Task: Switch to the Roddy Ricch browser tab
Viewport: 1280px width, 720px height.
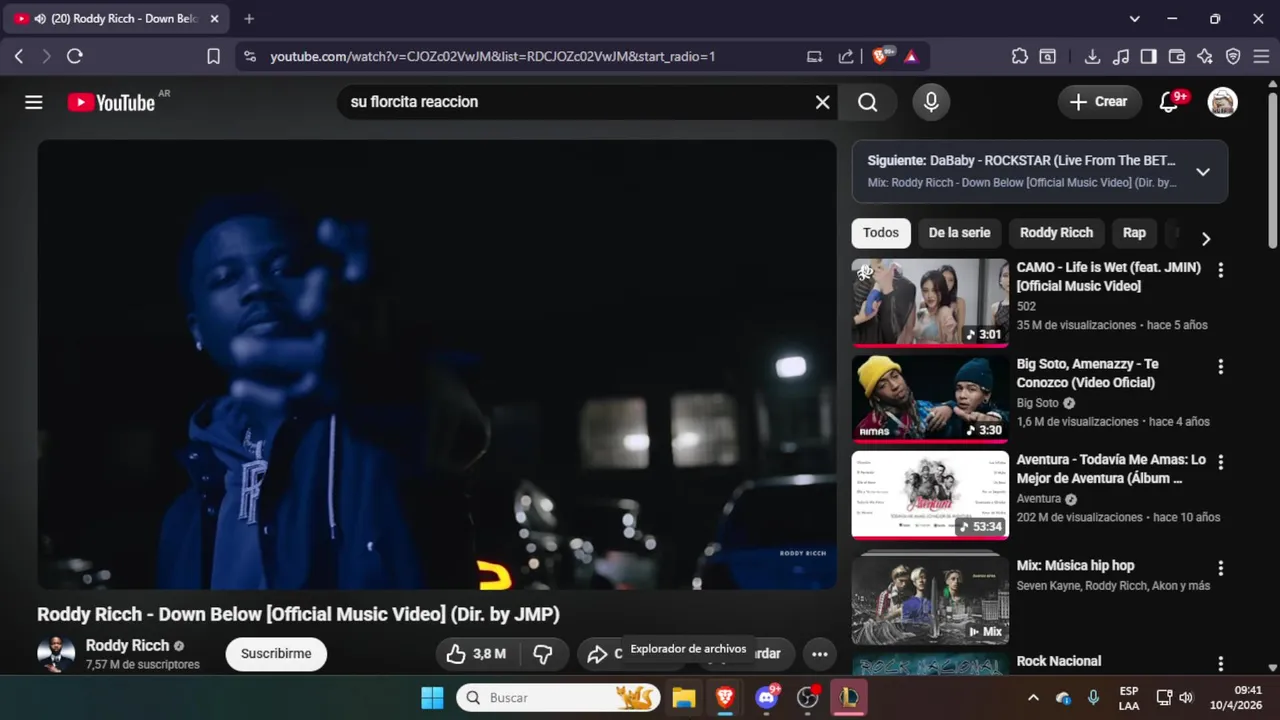Action: 116,19
